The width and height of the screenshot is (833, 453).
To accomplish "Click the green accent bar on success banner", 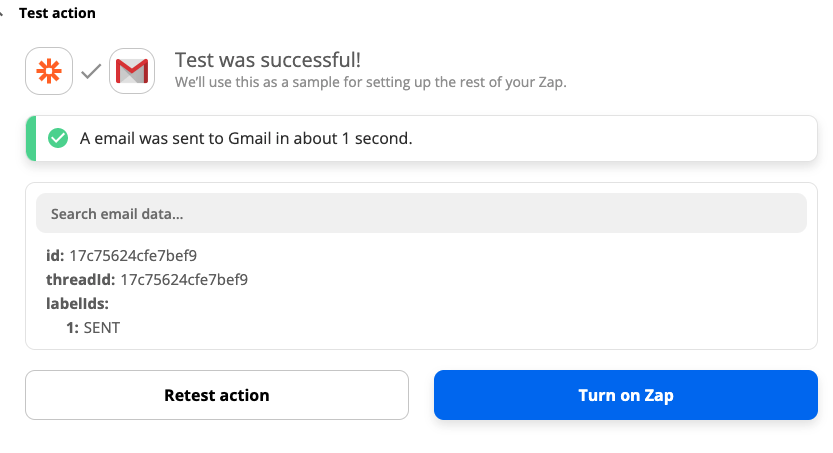I will pos(30,138).
